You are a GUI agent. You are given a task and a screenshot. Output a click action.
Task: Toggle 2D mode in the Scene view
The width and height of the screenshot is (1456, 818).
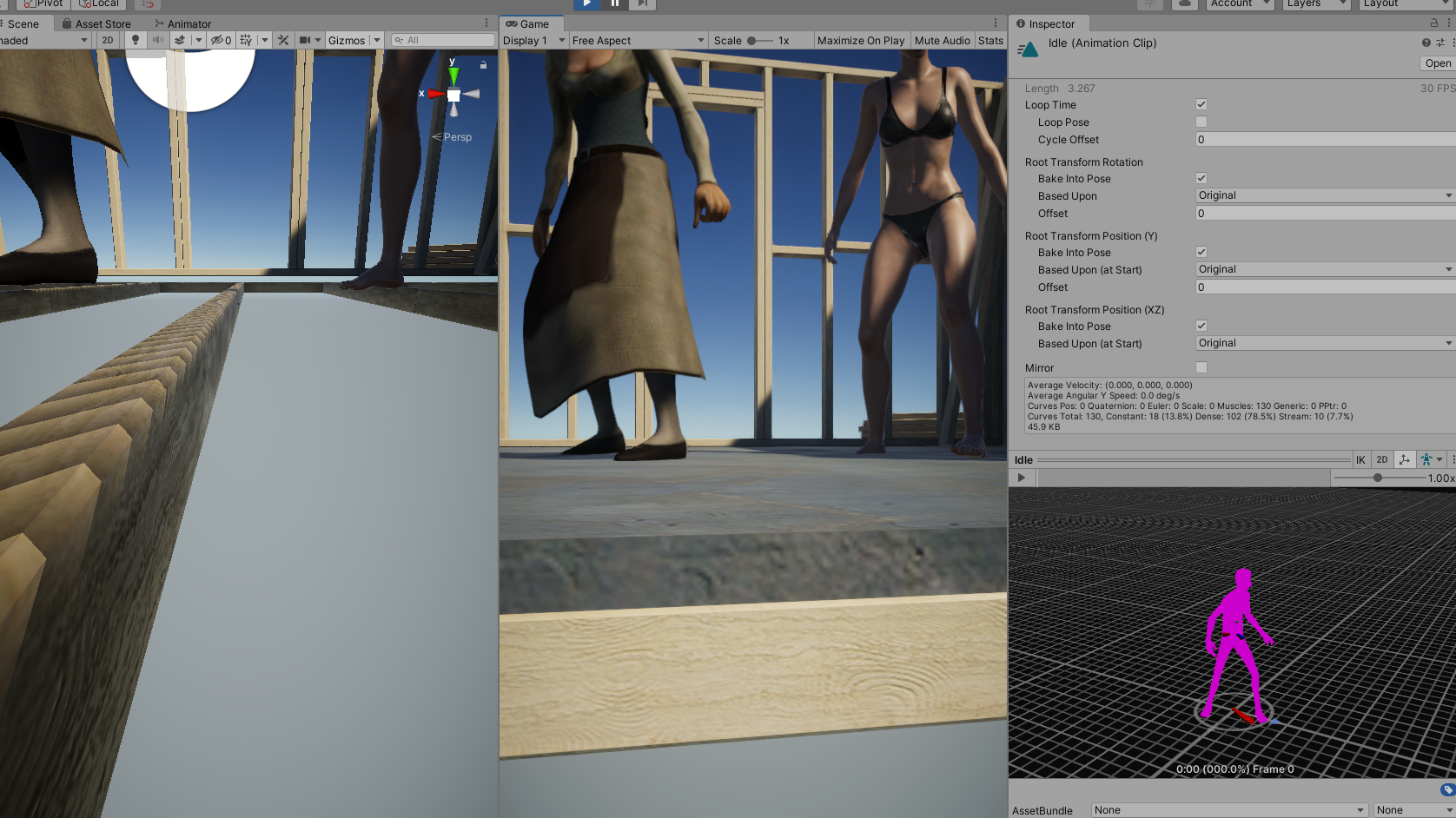[x=108, y=40]
